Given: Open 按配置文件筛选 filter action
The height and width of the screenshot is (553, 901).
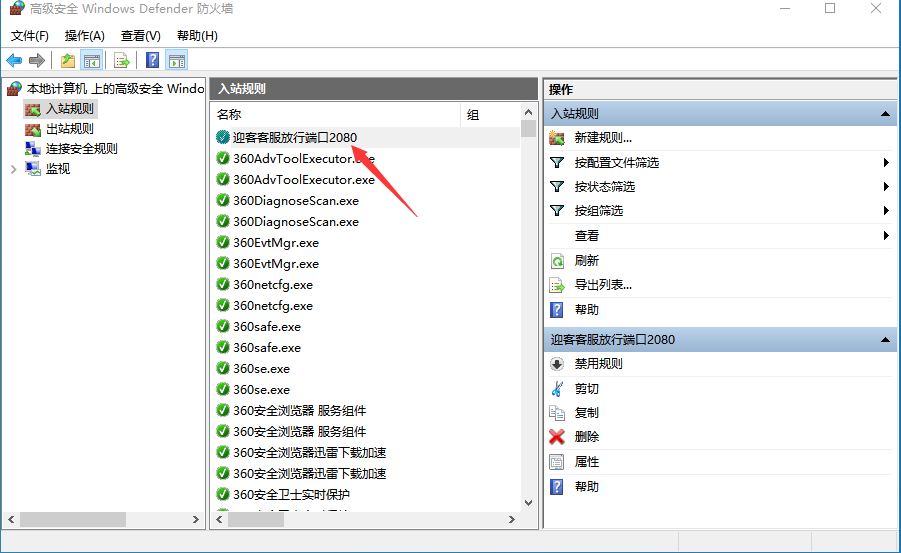Looking at the screenshot, I should (617, 163).
